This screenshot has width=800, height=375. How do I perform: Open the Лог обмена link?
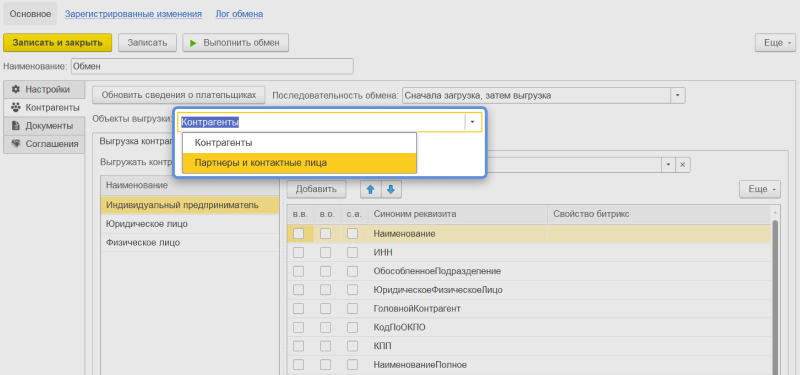239,14
